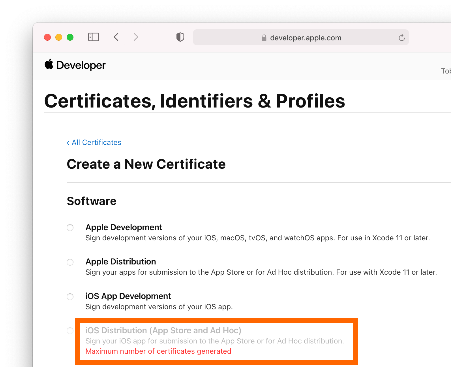Open the Apple Developer logo home
The image size is (452, 368).
pos(75,65)
